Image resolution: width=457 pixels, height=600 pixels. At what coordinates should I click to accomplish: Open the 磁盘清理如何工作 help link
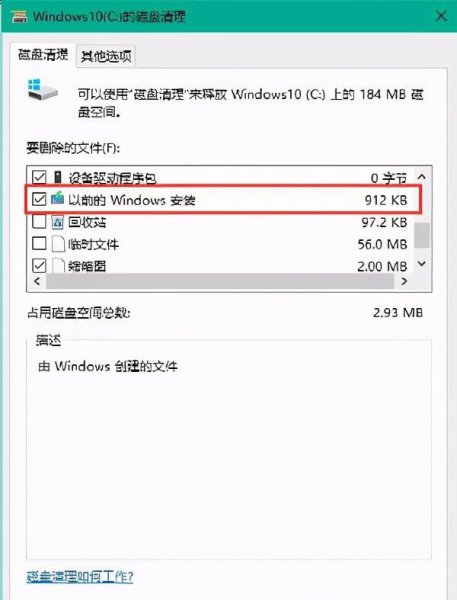coord(80,576)
